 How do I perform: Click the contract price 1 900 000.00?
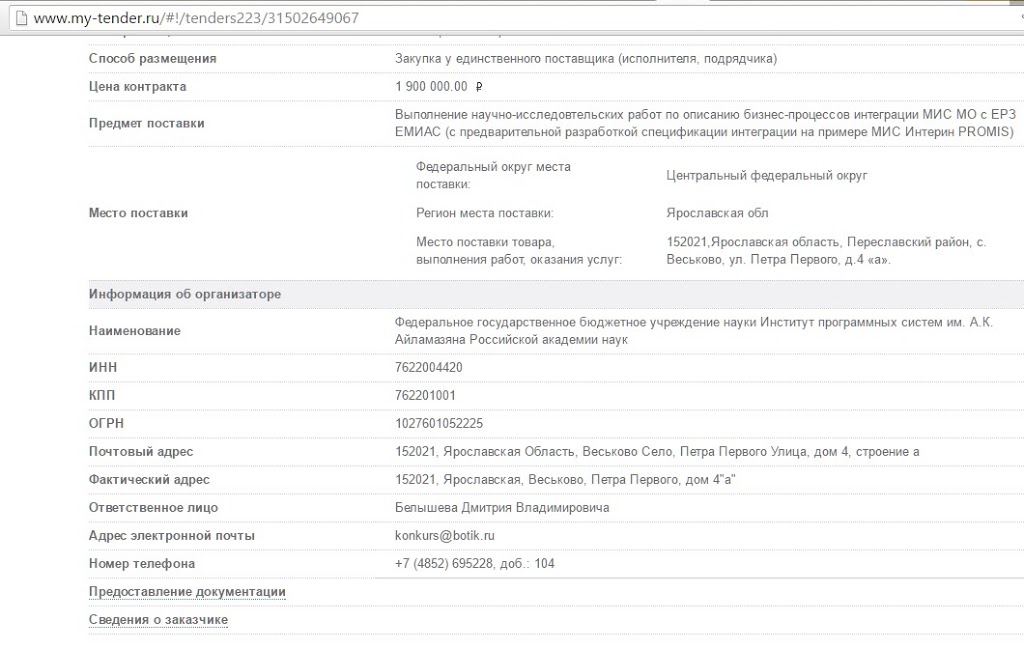point(431,87)
